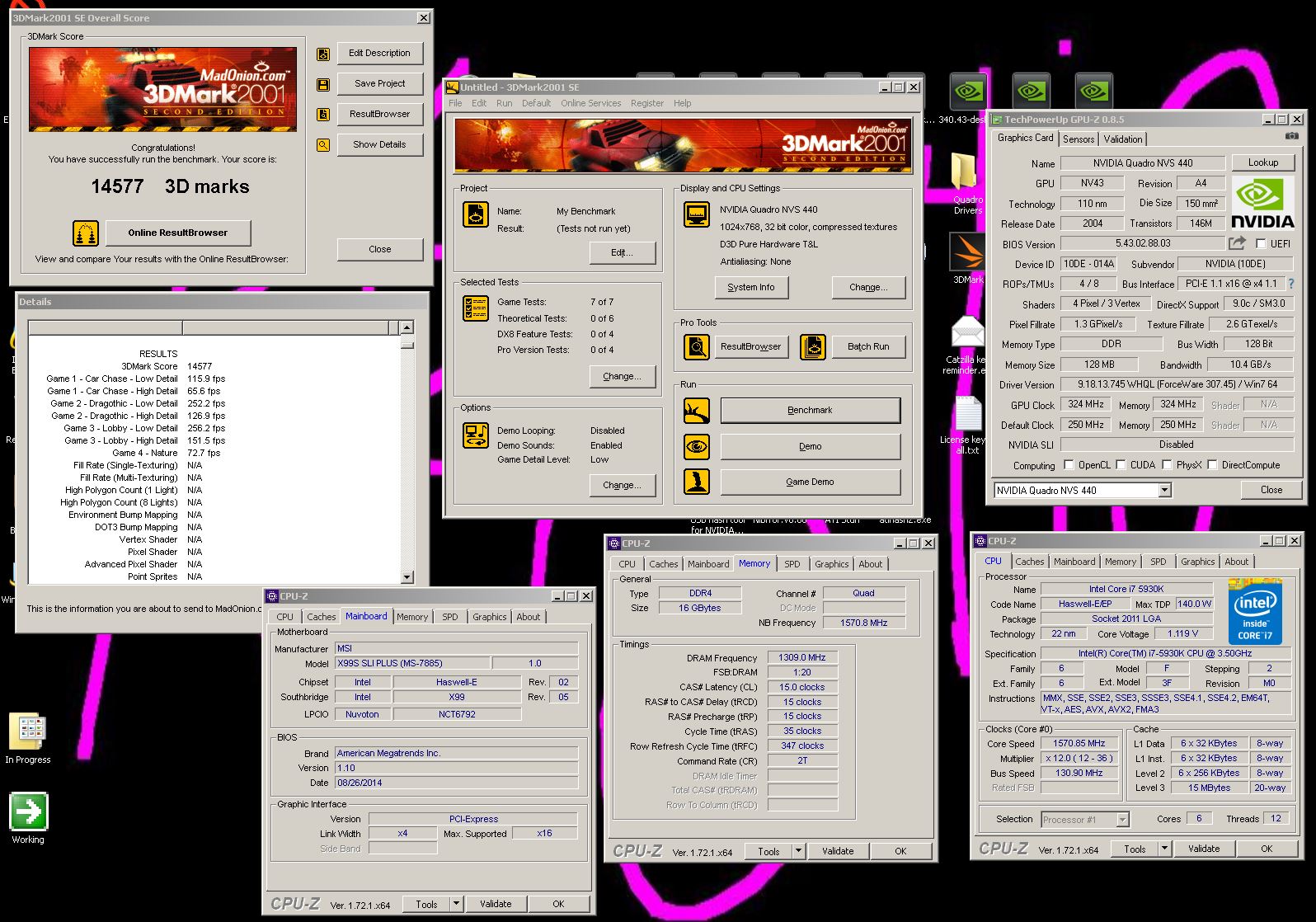
Task: Open the Processor #1 selection dropdown
Action: tap(1122, 820)
